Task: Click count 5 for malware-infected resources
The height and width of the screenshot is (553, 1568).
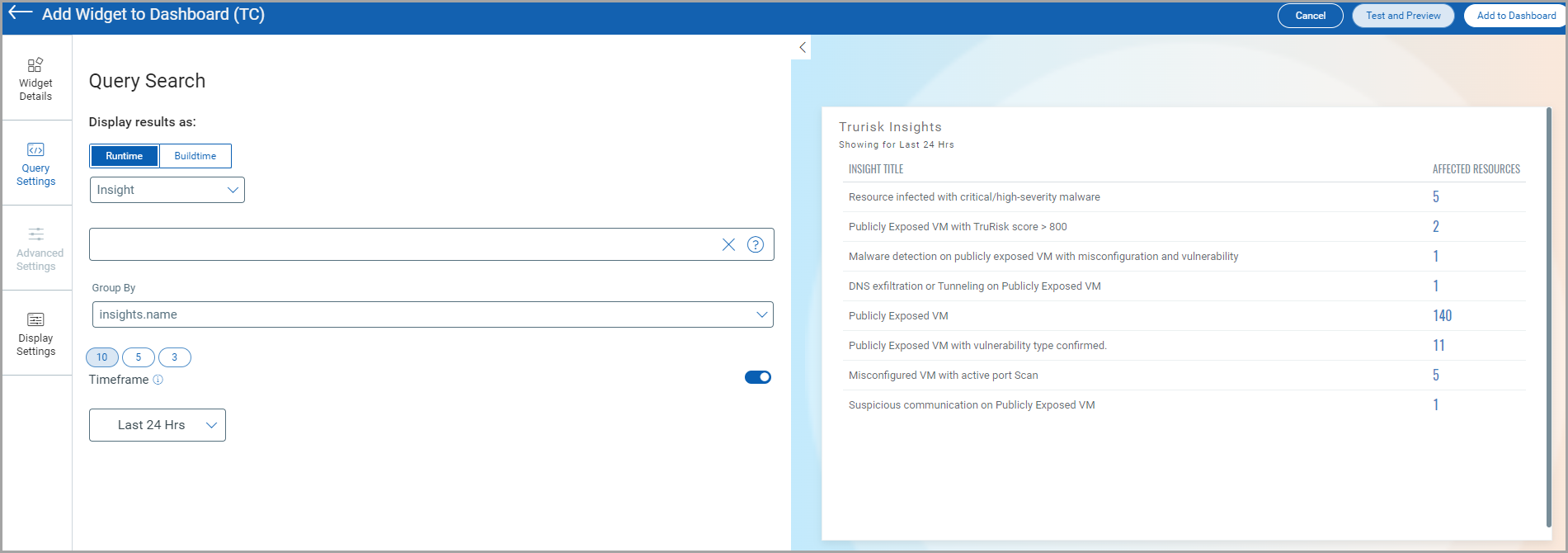Action: [x=1436, y=197]
